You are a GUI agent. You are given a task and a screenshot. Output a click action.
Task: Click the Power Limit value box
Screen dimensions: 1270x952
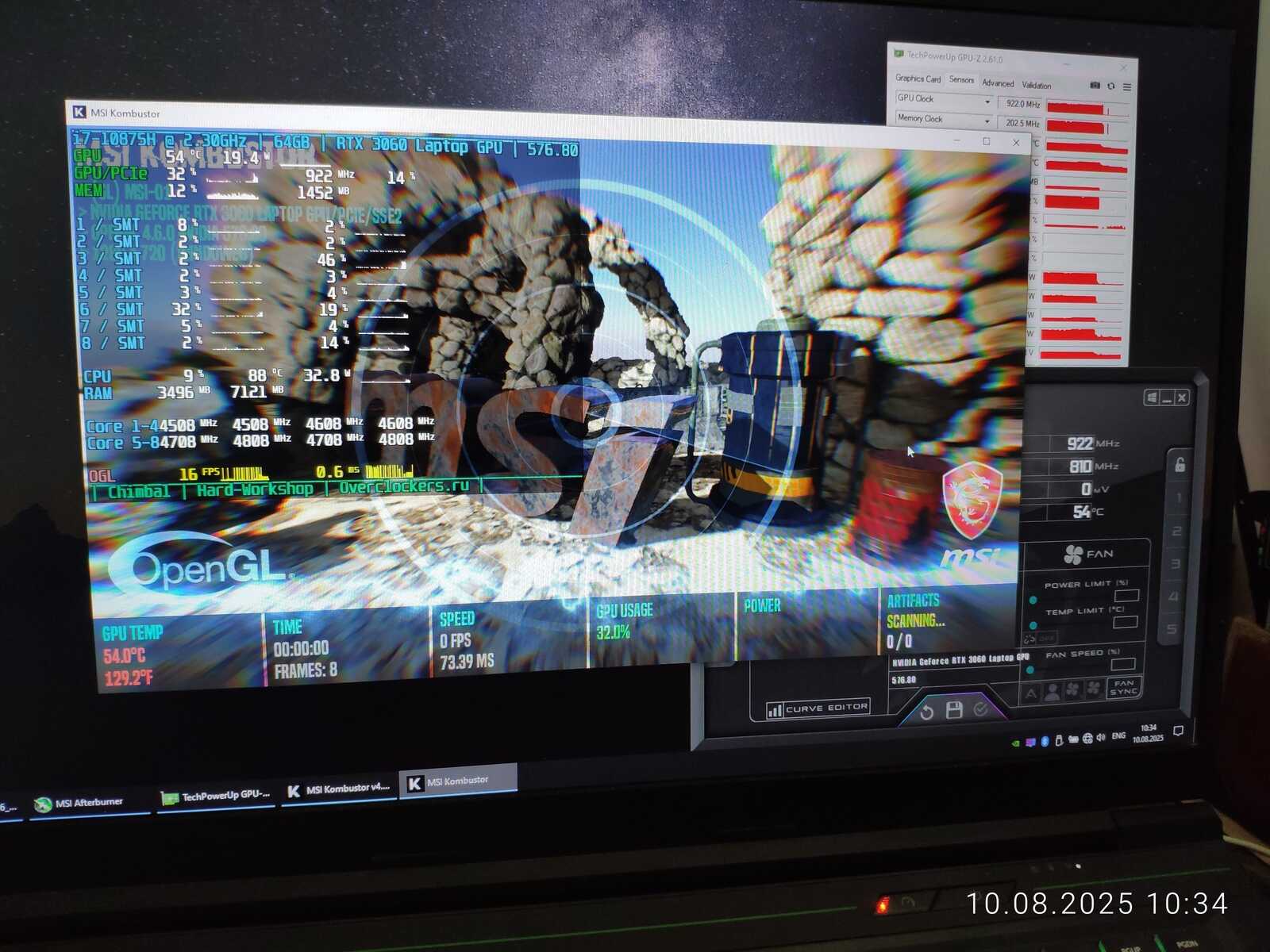pyautogui.click(x=1126, y=596)
